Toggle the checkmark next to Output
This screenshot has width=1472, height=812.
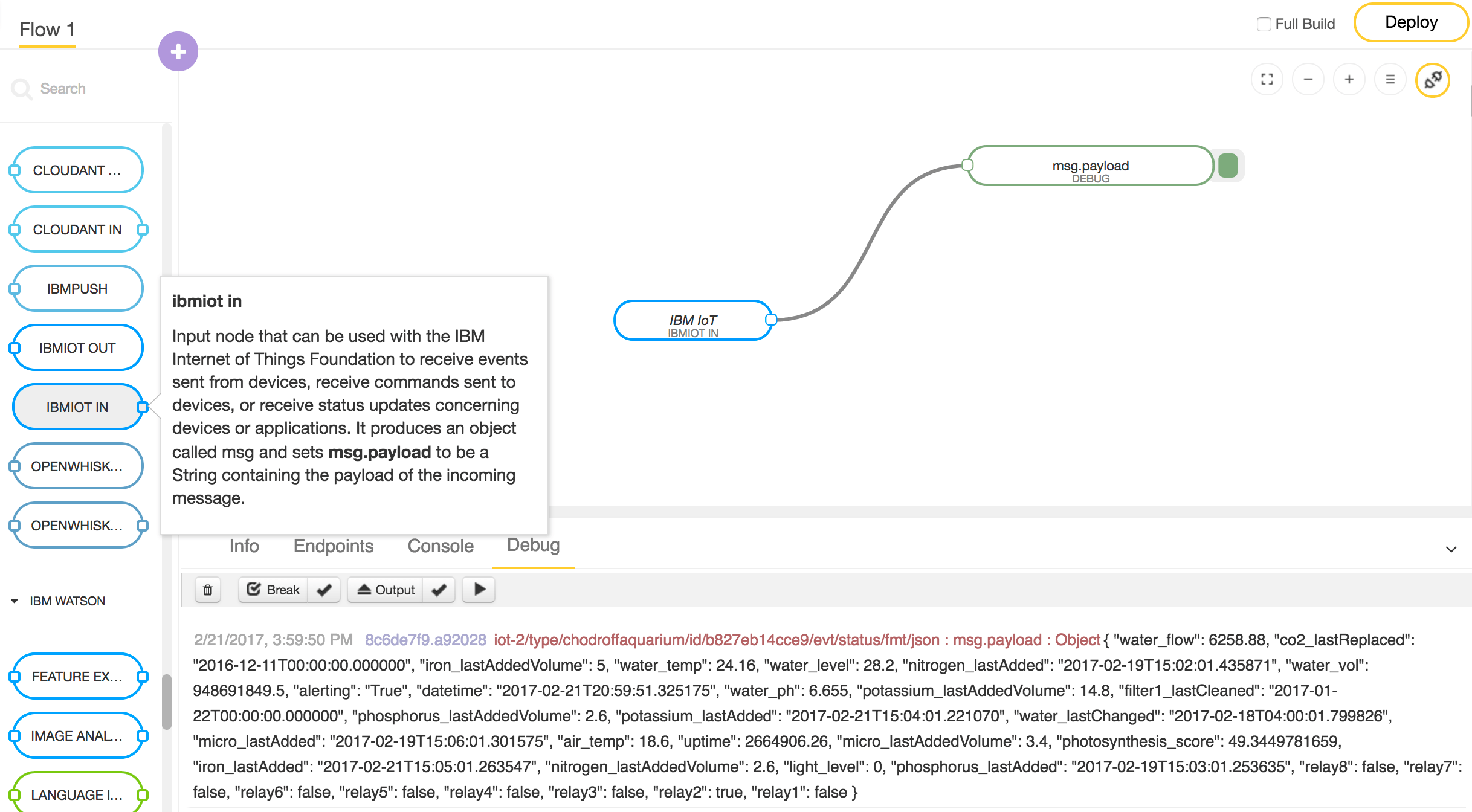click(x=439, y=590)
